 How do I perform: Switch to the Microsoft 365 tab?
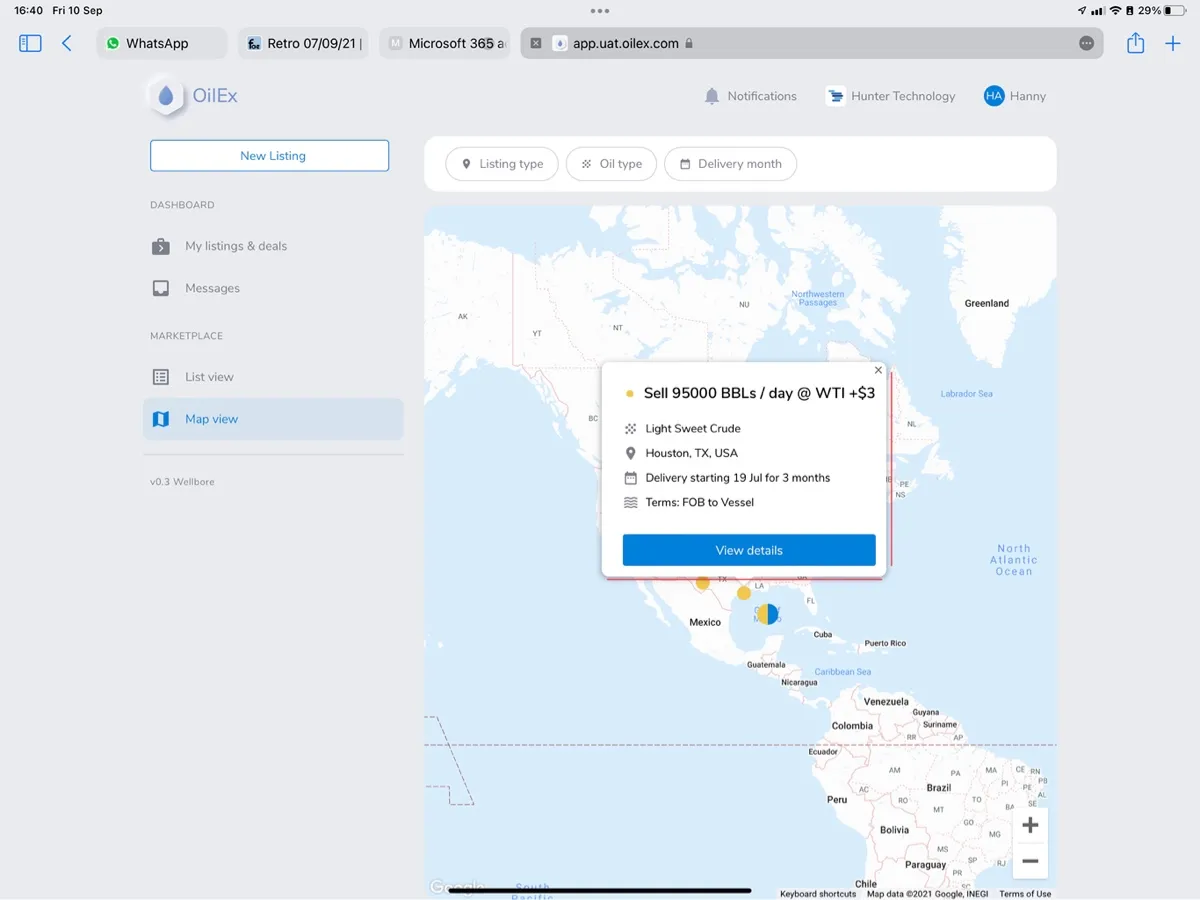coord(445,43)
